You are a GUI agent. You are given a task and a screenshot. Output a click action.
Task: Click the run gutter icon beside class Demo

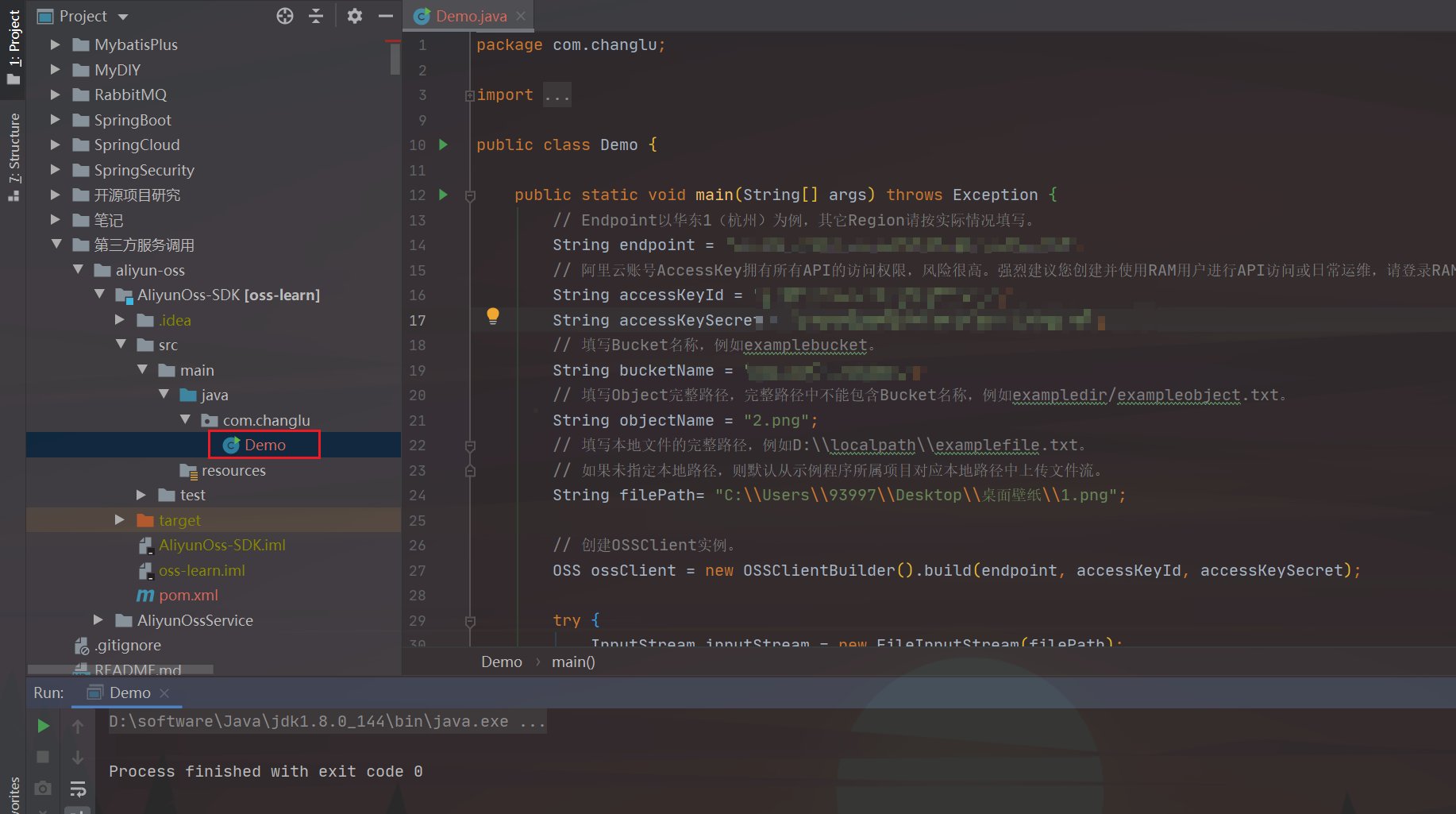click(444, 145)
